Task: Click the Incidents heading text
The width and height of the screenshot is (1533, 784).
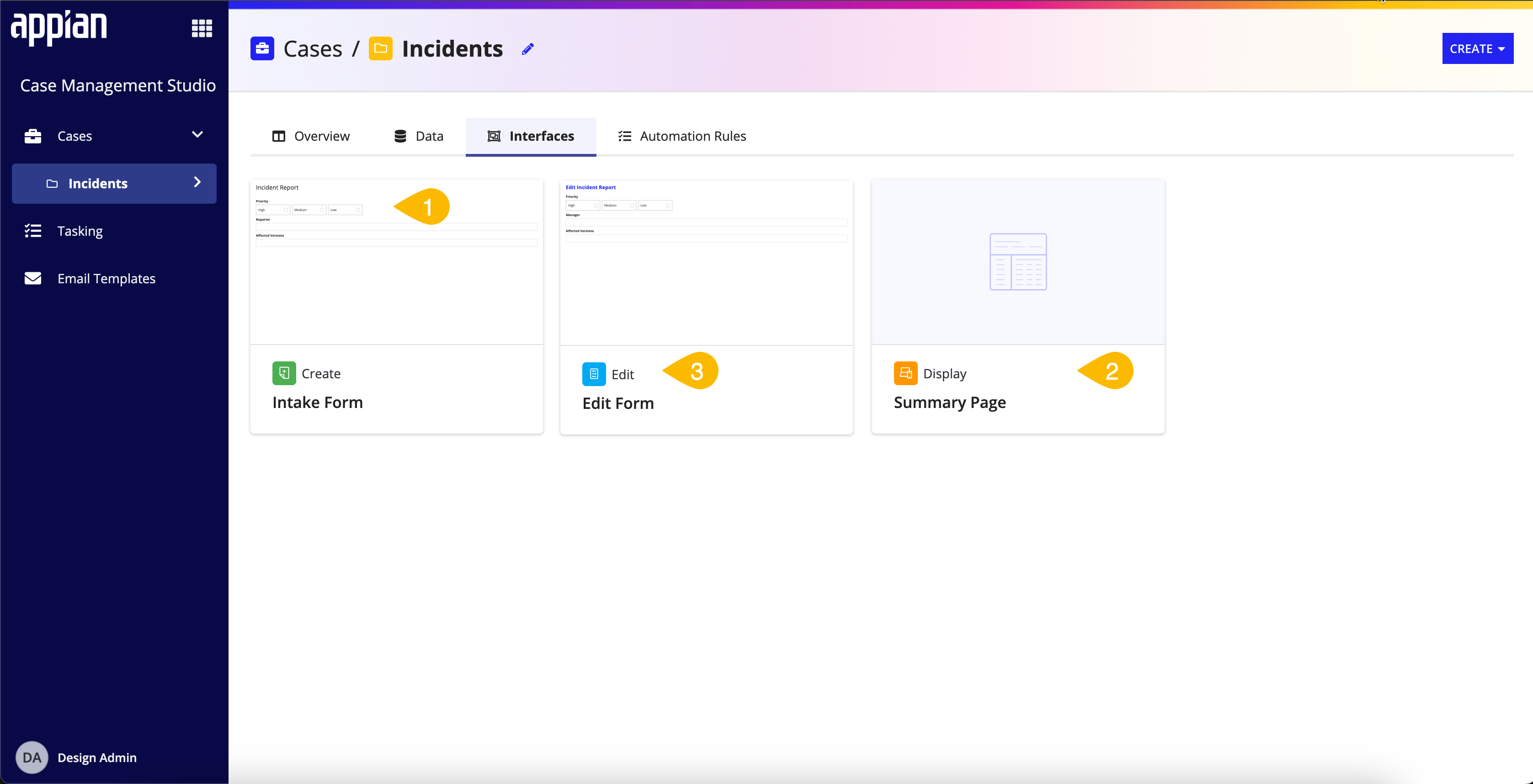Action: (452, 49)
